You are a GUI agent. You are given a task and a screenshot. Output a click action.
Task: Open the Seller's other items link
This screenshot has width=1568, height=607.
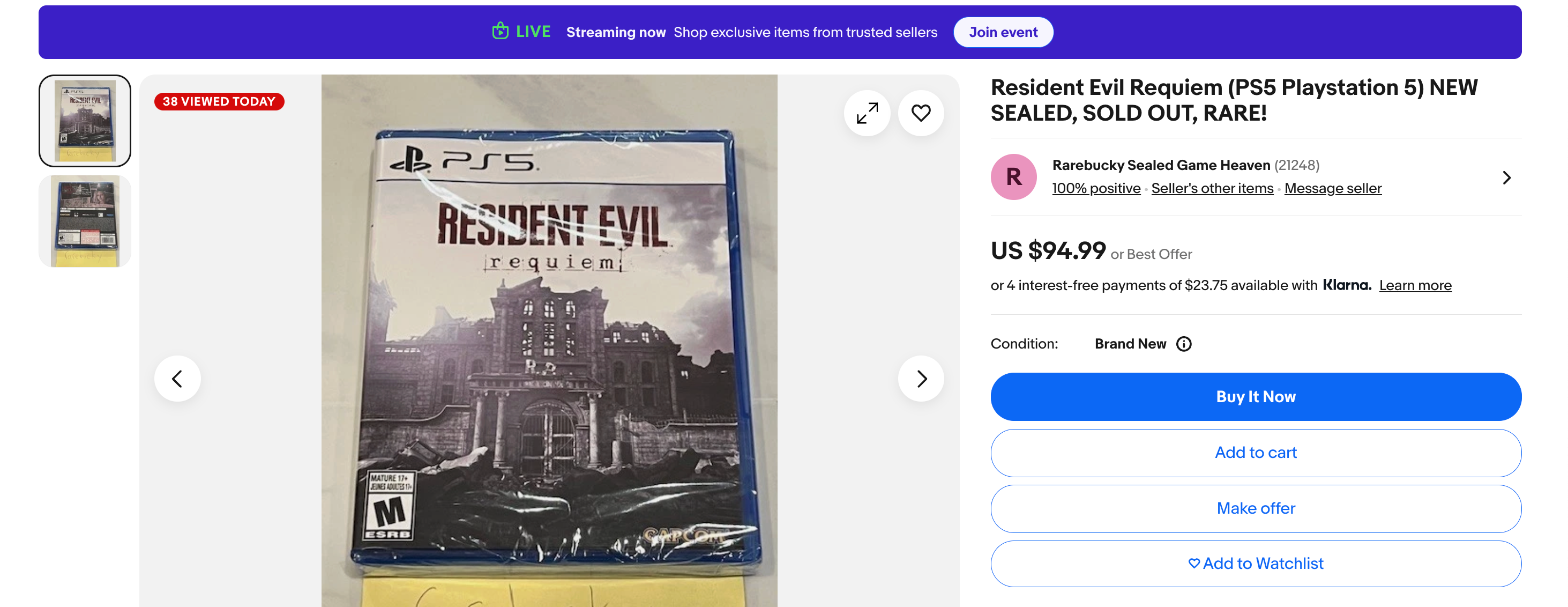coord(1212,189)
